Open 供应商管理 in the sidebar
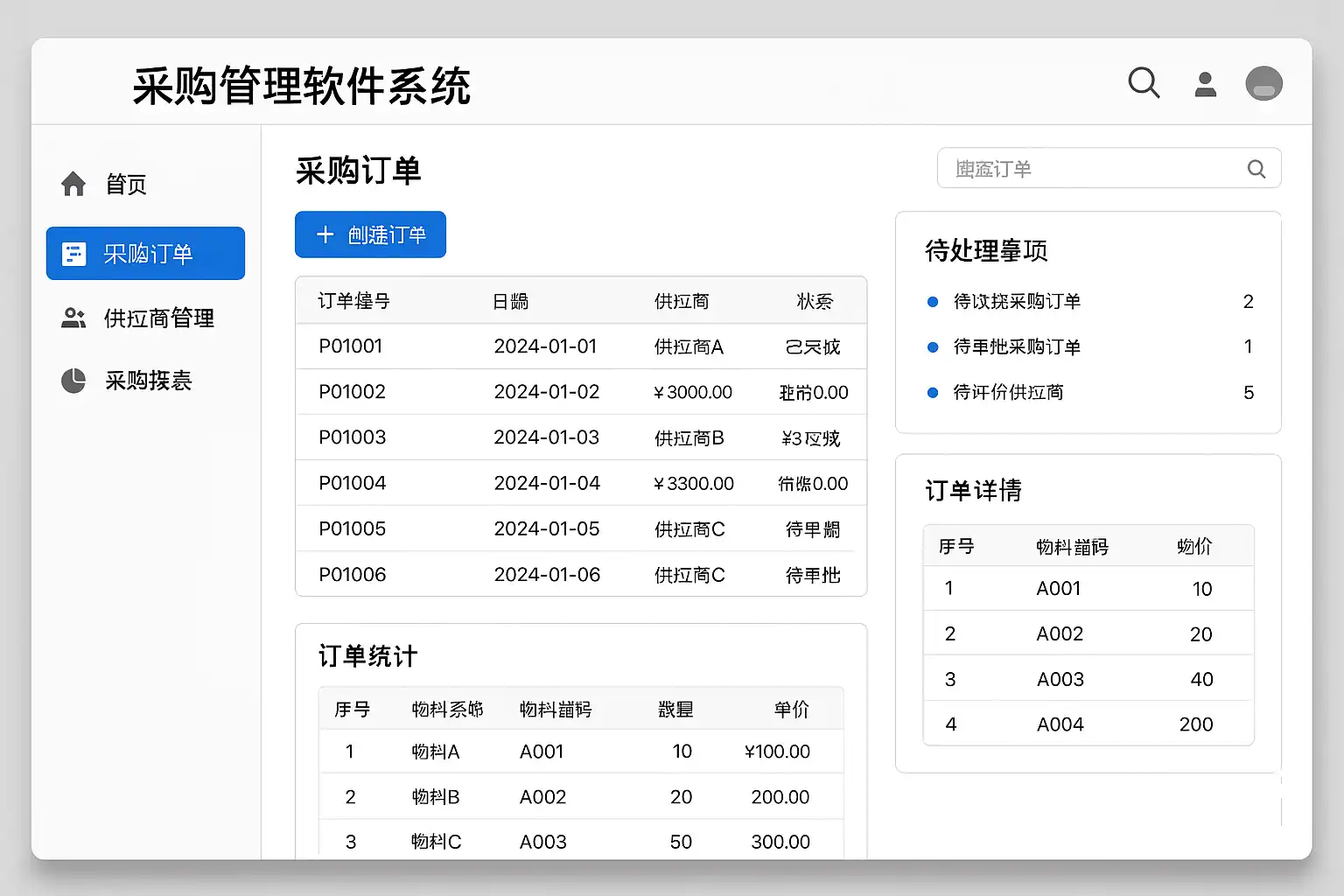 [x=158, y=318]
